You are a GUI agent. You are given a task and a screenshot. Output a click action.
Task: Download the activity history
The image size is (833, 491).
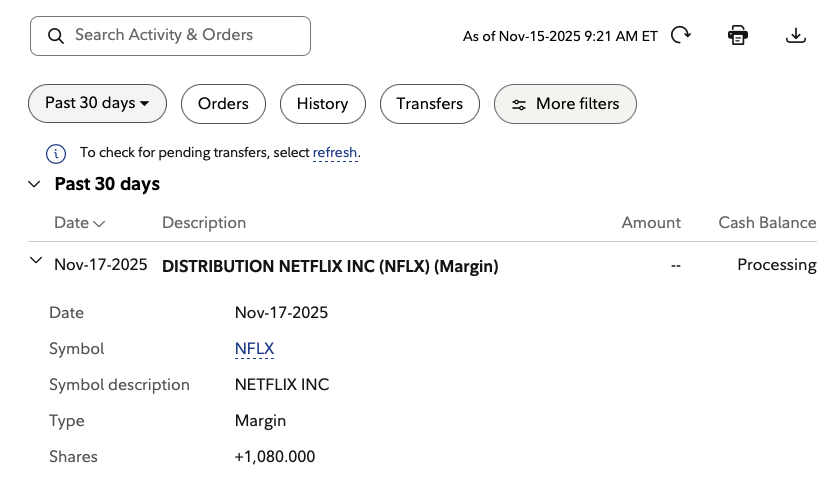796,35
